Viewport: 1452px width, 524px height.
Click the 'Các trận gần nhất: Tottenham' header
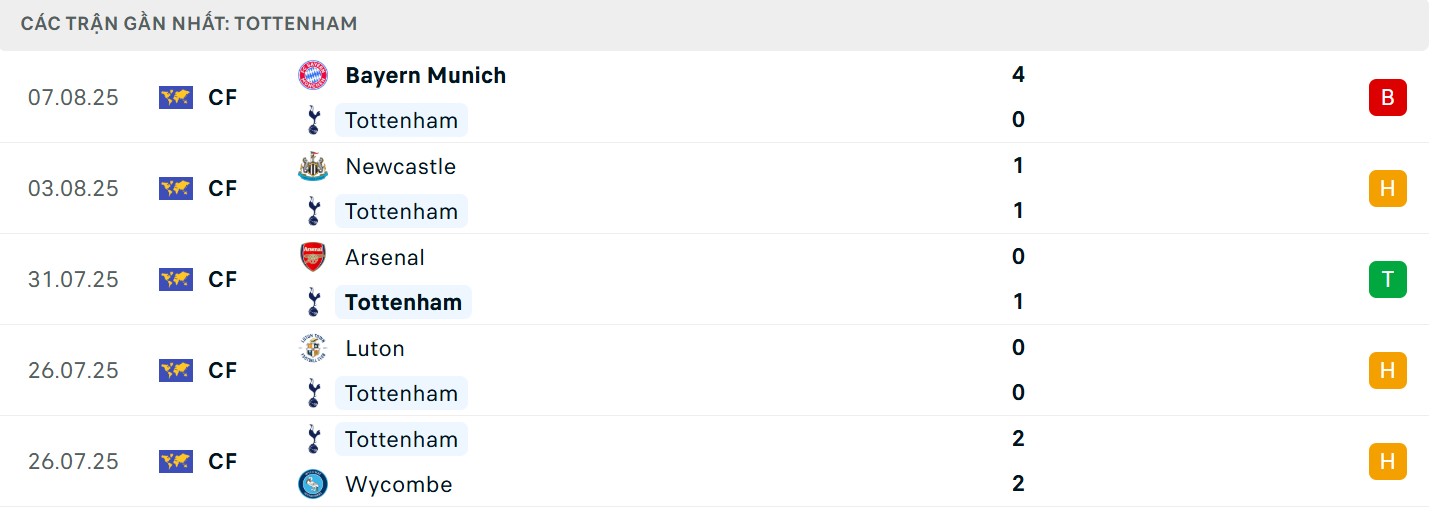(x=189, y=24)
